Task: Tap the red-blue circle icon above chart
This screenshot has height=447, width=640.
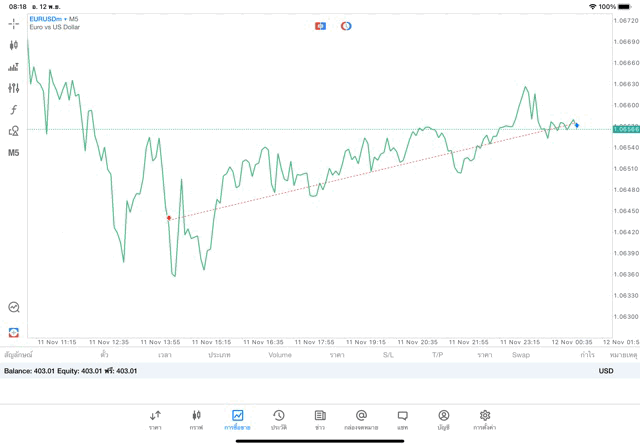Action: point(346,26)
